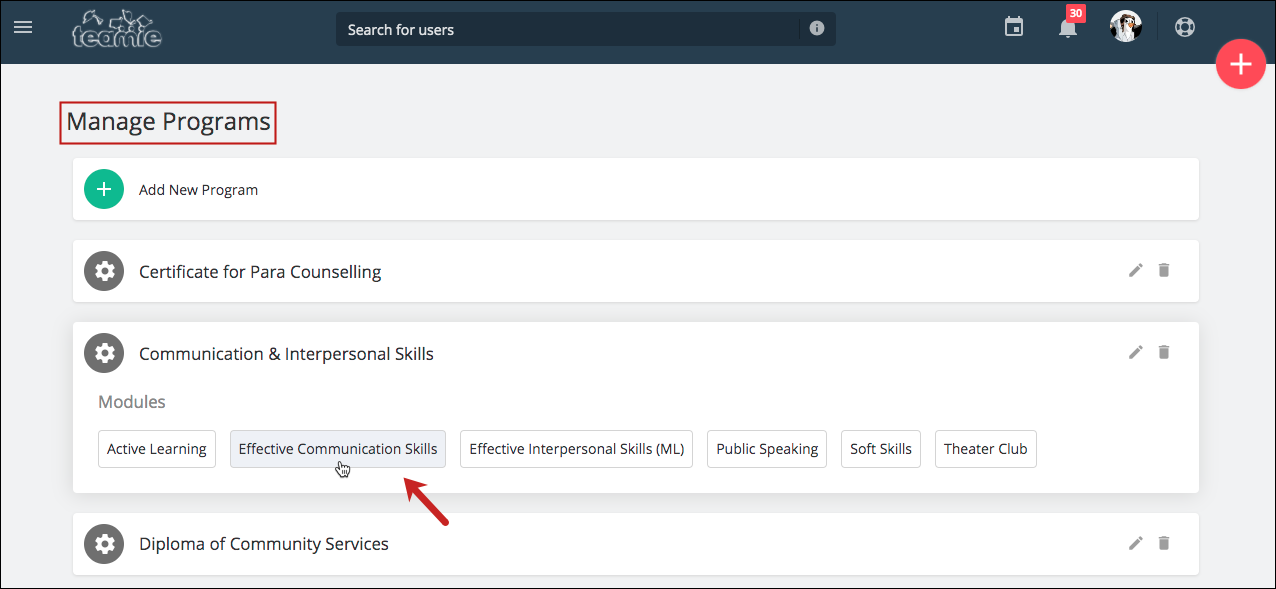Click the Search for users field
Viewport: 1276px width, 589px height.
568,29
